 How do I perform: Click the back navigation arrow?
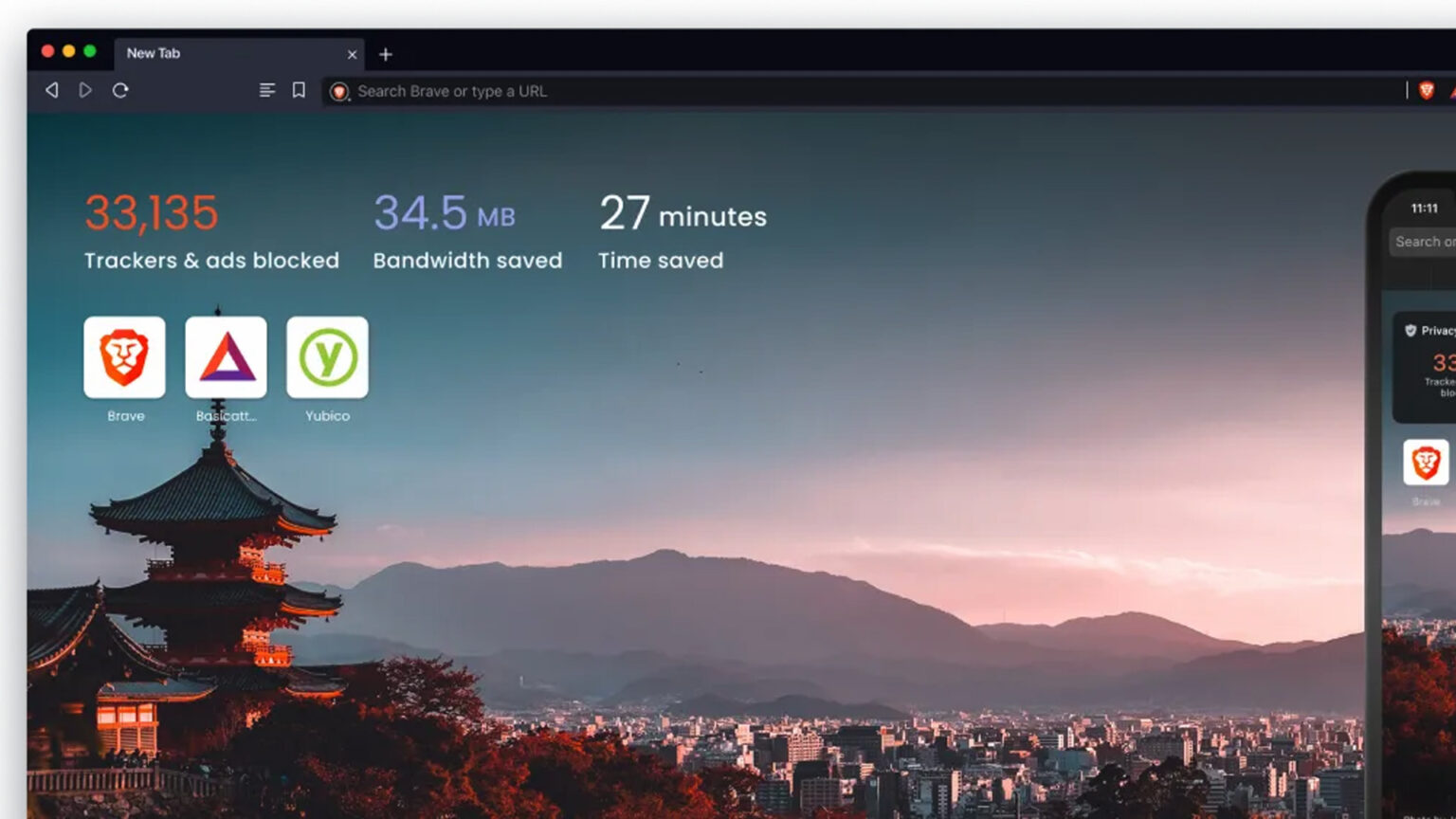tap(51, 90)
